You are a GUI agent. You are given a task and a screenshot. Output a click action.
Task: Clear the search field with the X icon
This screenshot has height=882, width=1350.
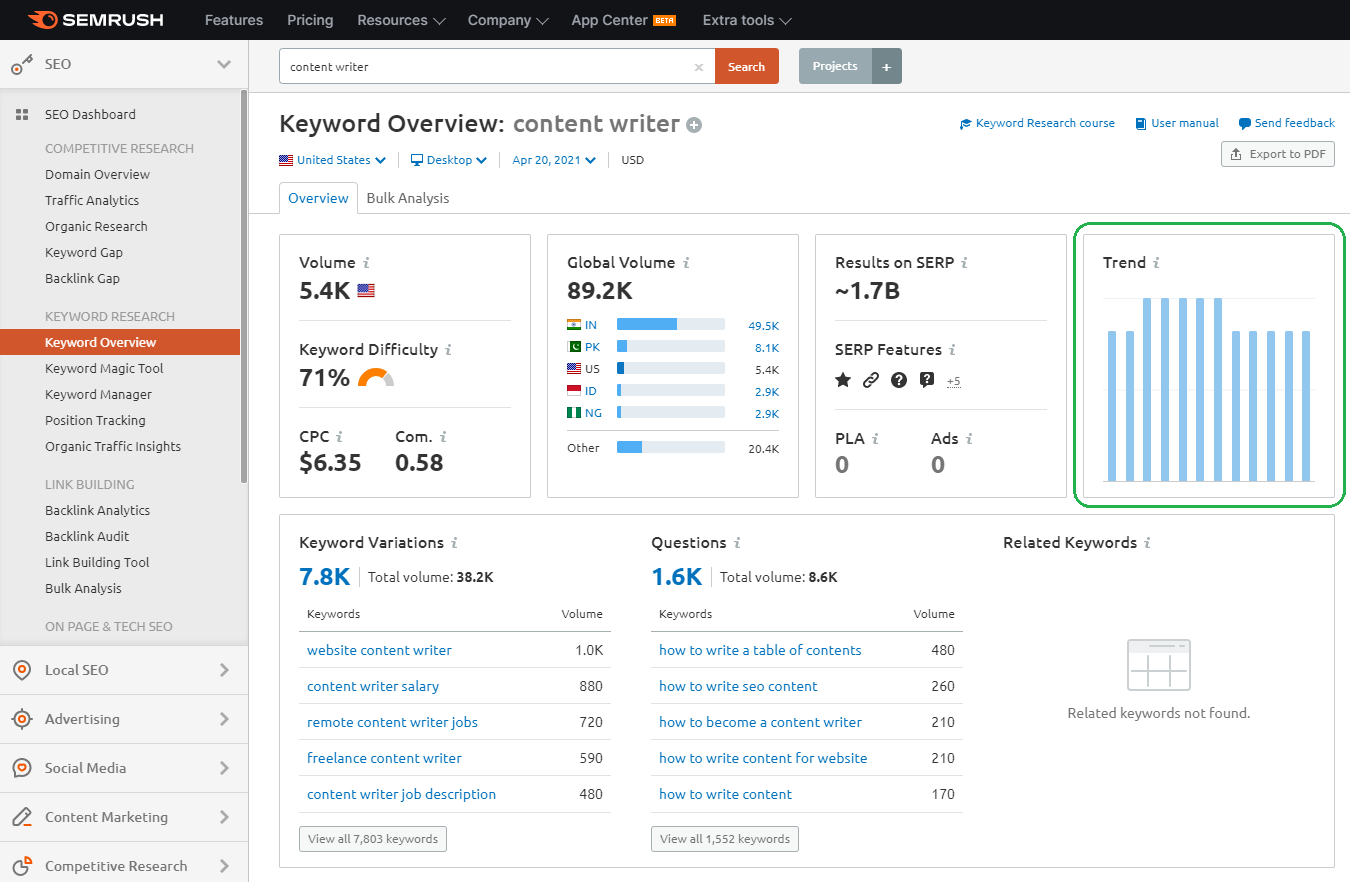point(699,67)
